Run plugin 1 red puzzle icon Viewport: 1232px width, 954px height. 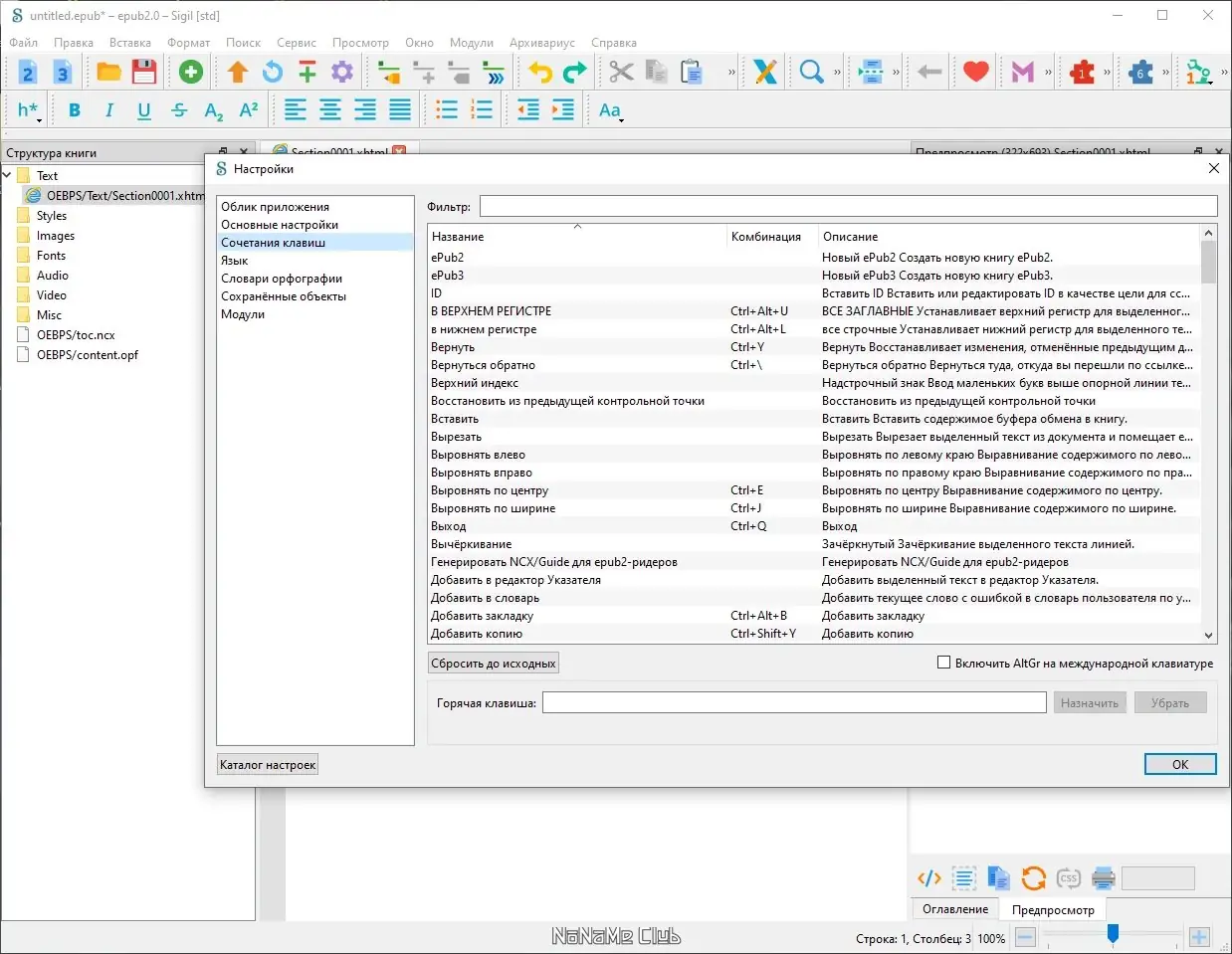[1082, 72]
